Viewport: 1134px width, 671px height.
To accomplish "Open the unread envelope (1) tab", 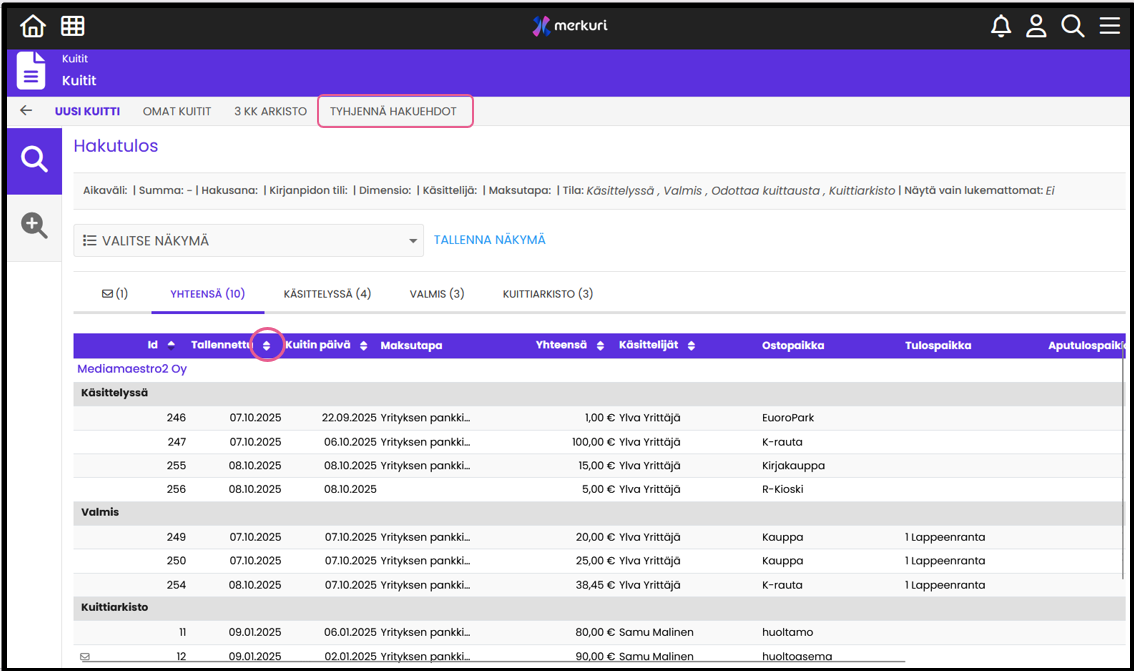I will point(114,294).
